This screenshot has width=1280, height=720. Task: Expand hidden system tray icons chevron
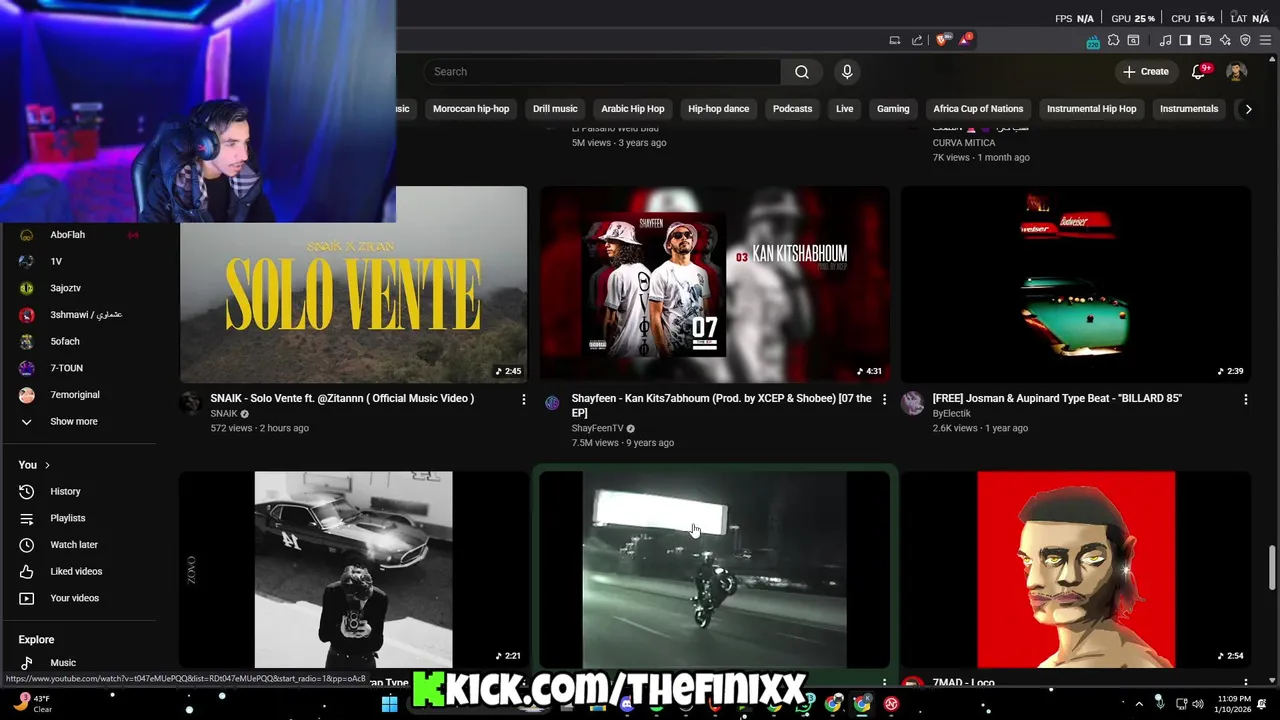point(1139,703)
